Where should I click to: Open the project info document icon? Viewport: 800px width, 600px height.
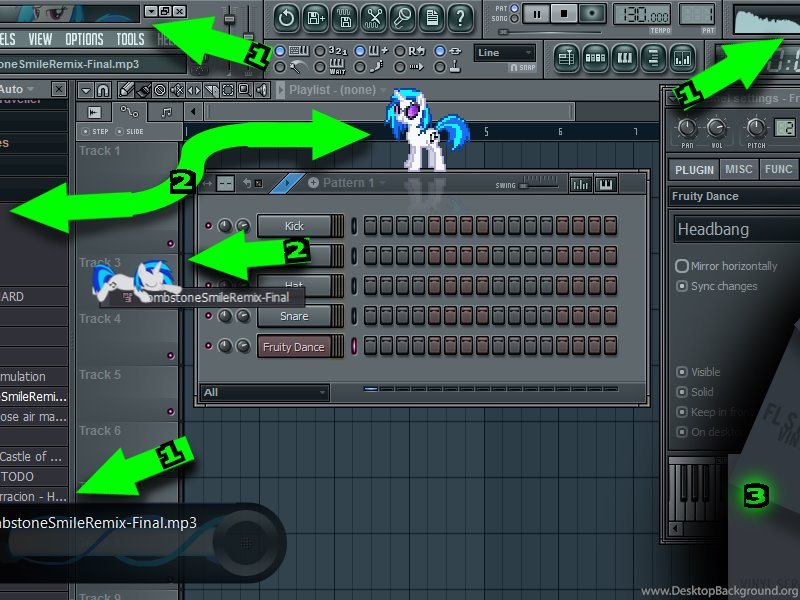pyautogui.click(x=432, y=18)
